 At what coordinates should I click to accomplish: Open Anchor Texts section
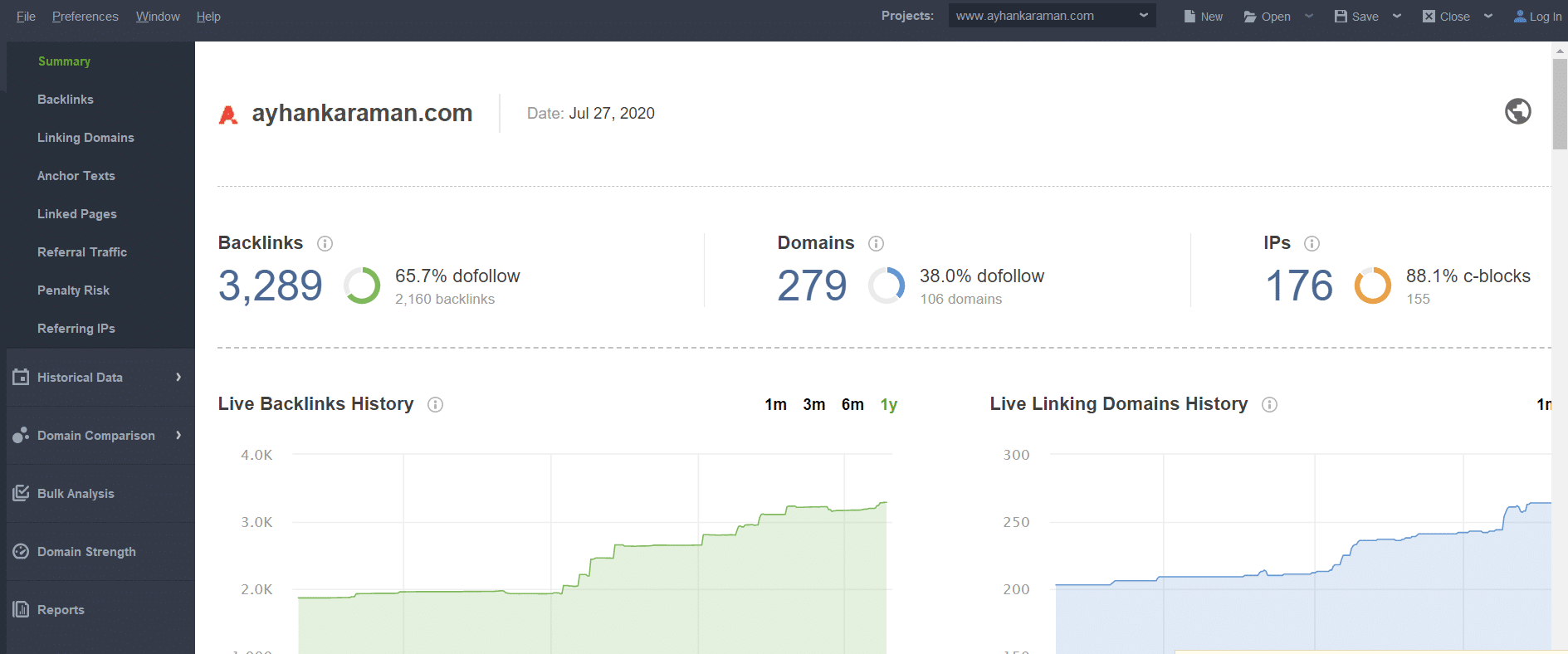[x=76, y=176]
